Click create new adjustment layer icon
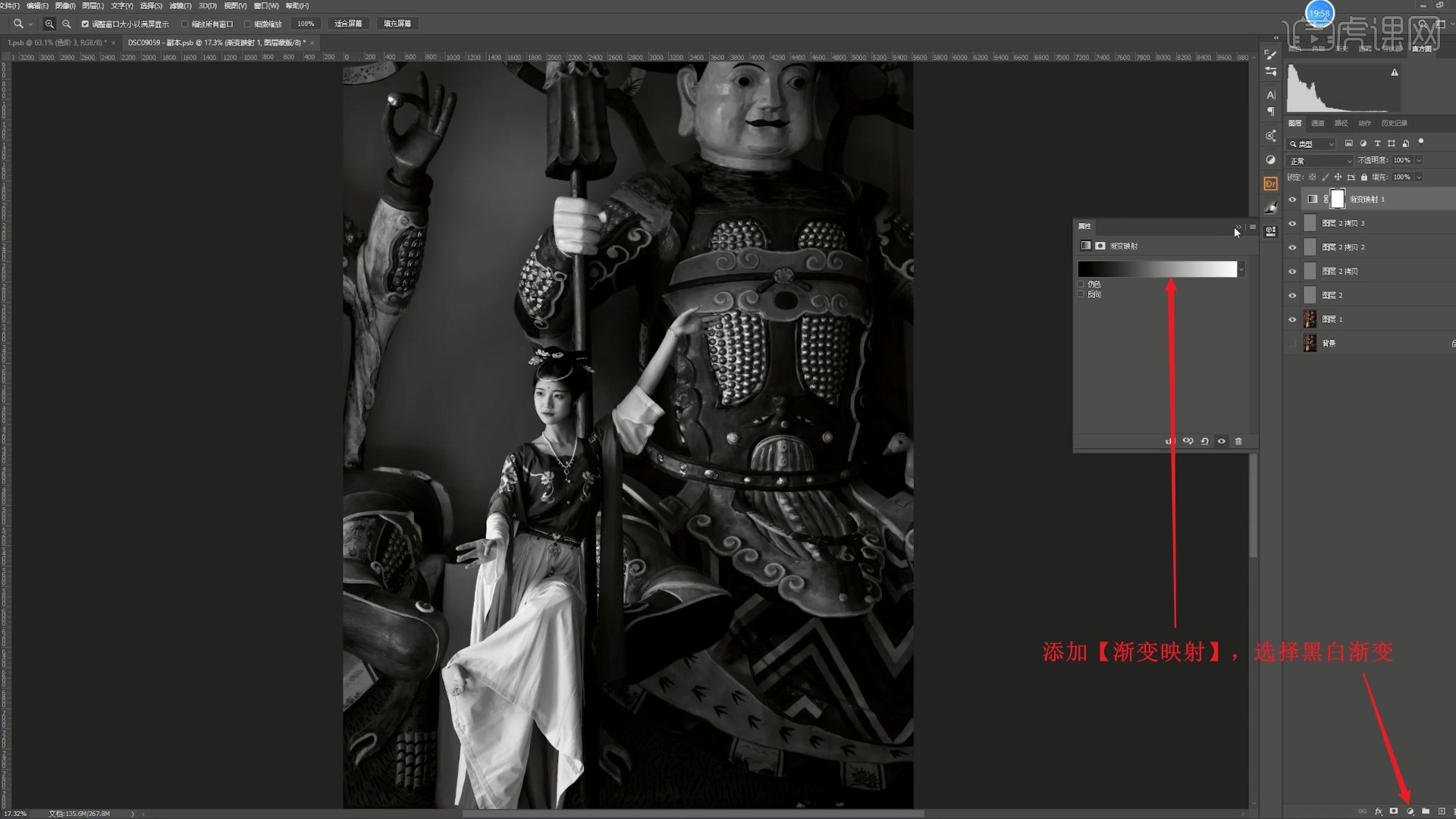This screenshot has height=819, width=1456. [x=1410, y=811]
